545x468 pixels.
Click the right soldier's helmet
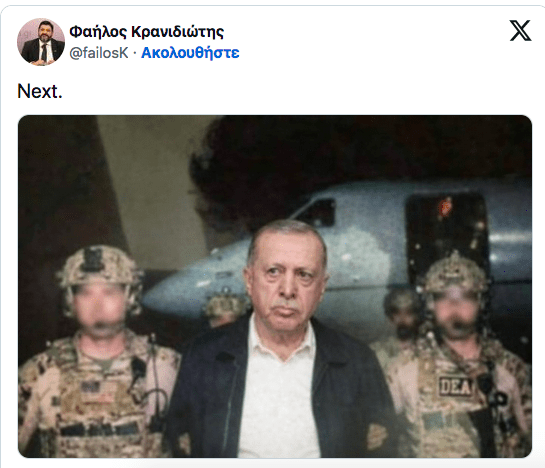click(x=455, y=275)
